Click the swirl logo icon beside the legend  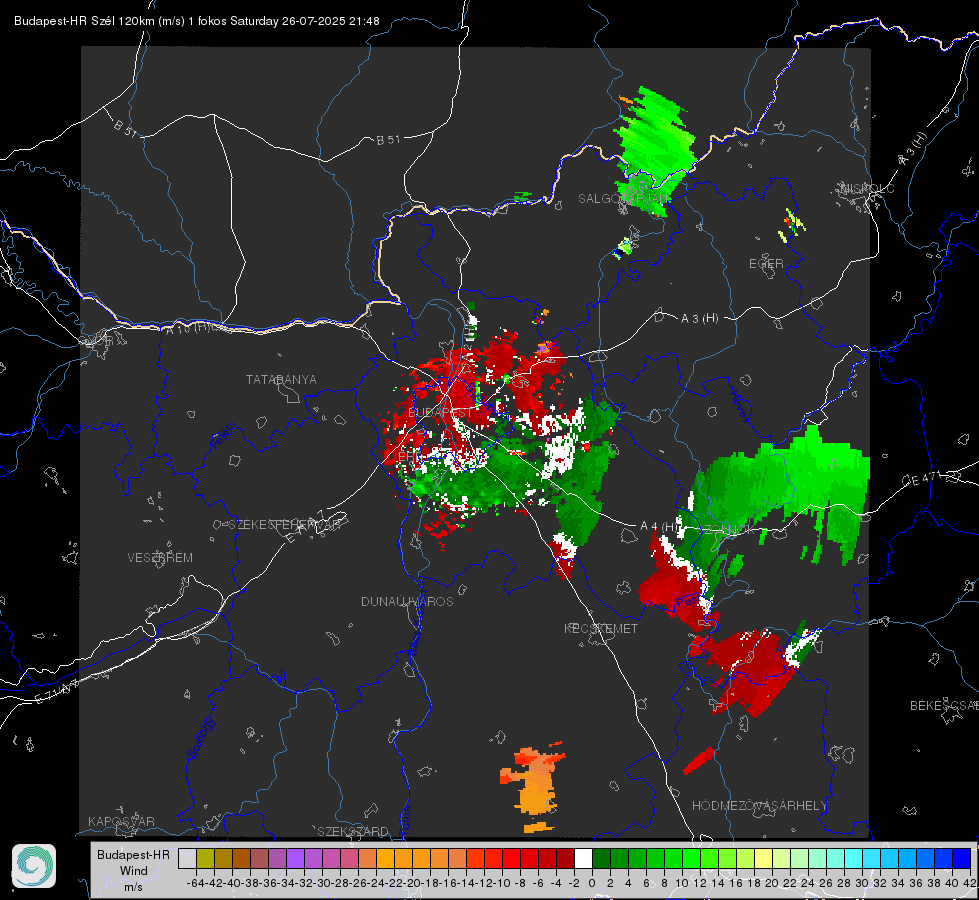coord(34,866)
